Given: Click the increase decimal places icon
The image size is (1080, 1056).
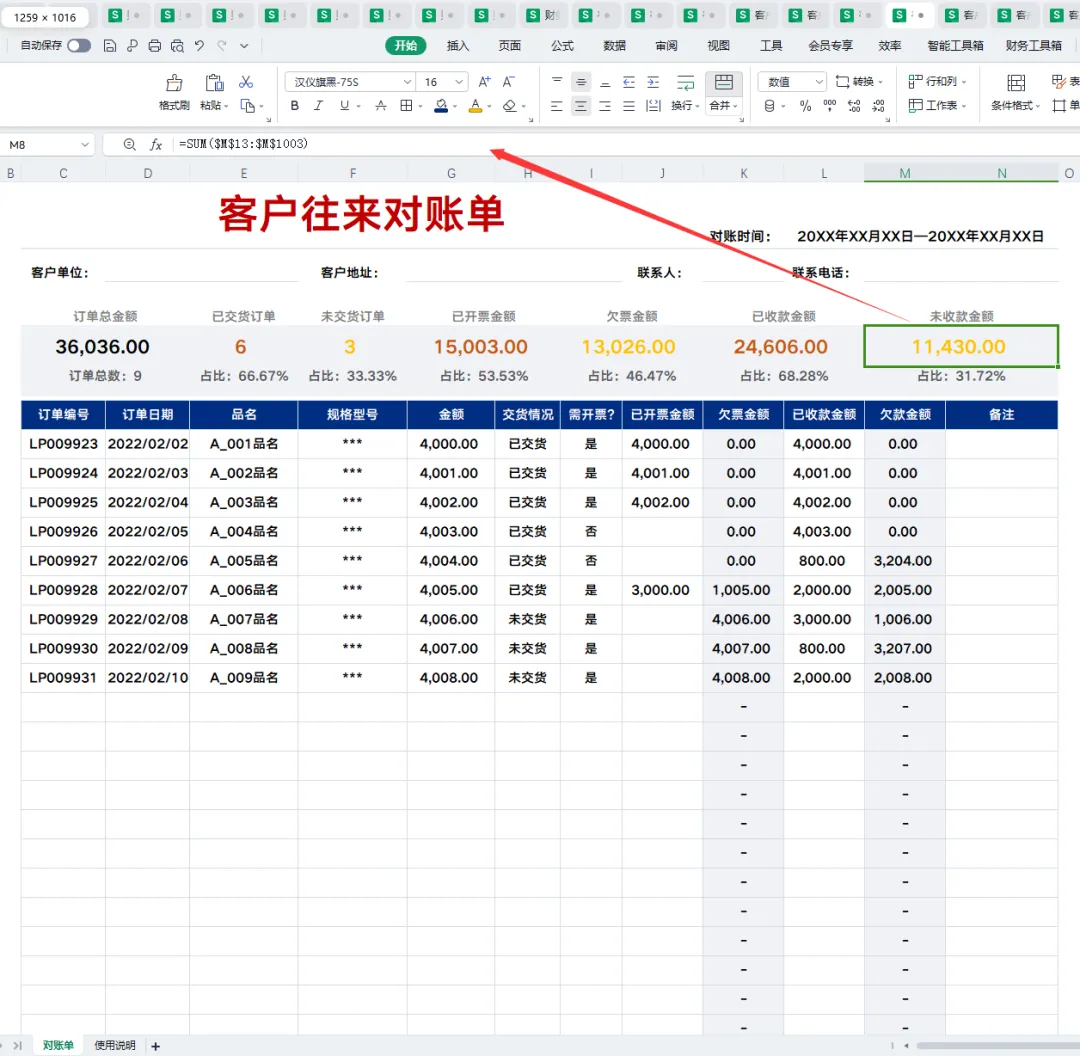Looking at the screenshot, I should pos(854,105).
